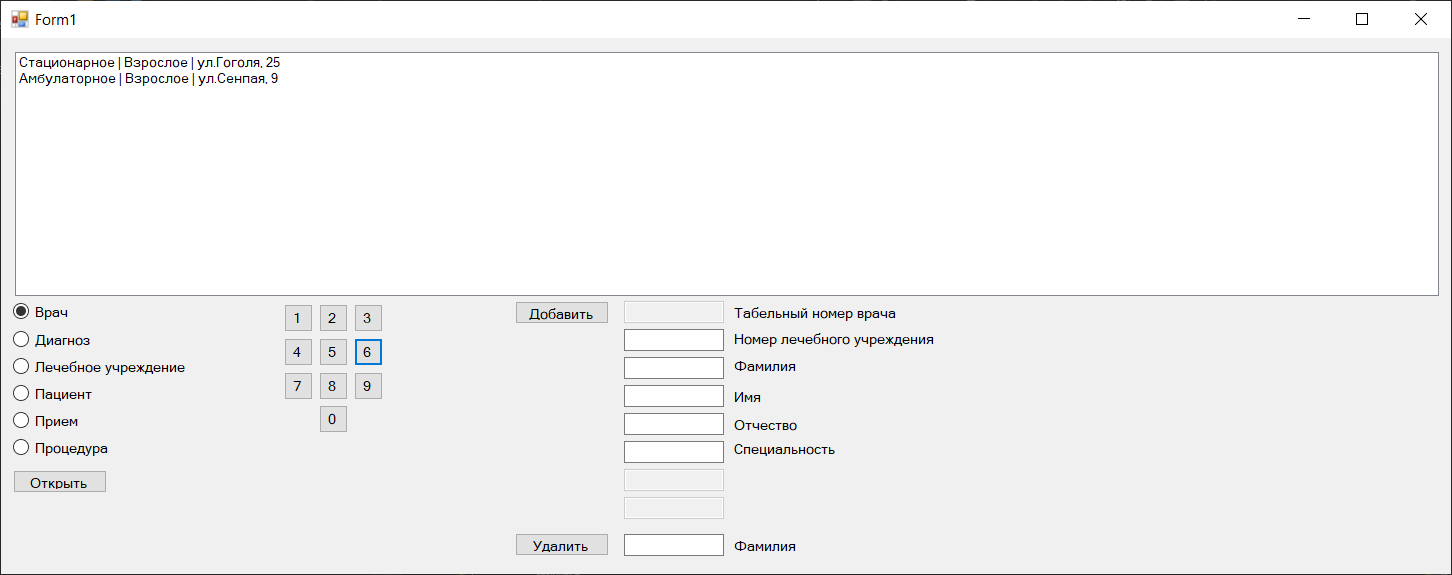Image resolution: width=1452 pixels, height=575 pixels.
Task: Focus the Имя input field
Action: pos(673,396)
